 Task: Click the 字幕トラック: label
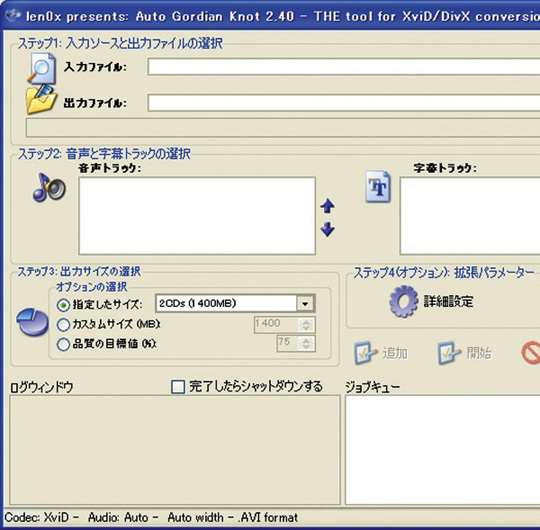tap(445, 168)
